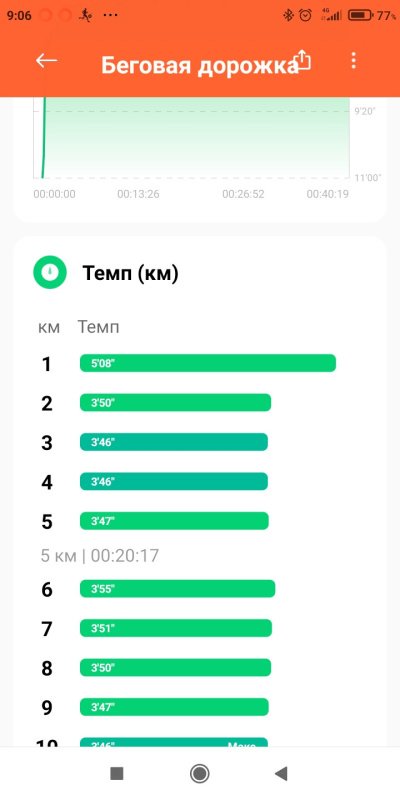Open the three-dot overflow menu
400x800 pixels.
tap(353, 61)
